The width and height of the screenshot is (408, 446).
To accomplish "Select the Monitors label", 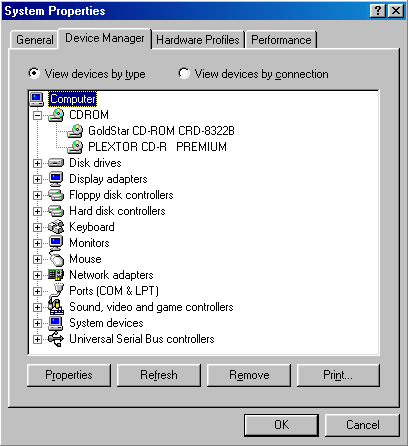I will click(x=89, y=243).
